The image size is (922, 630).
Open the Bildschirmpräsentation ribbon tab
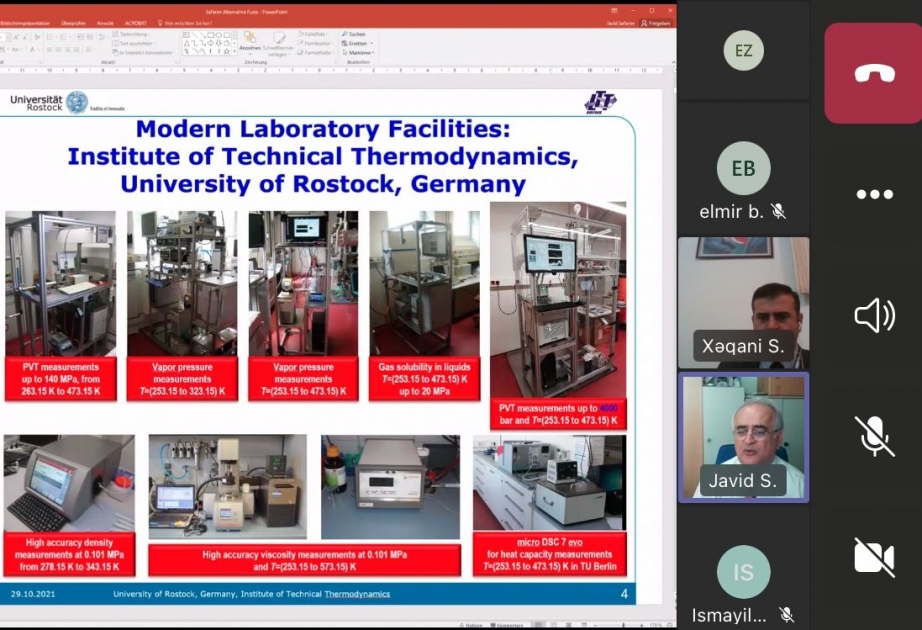coord(25,23)
